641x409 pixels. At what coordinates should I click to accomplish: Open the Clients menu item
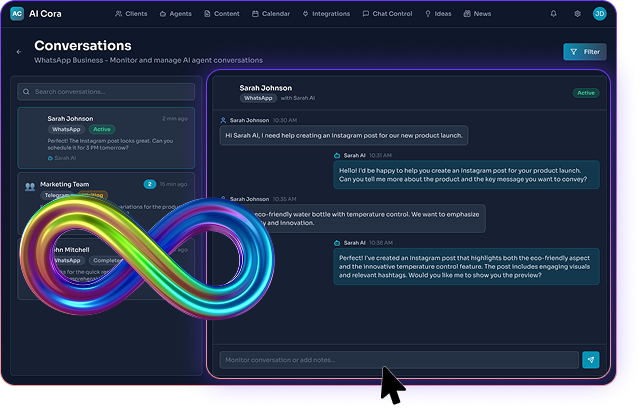[132, 14]
